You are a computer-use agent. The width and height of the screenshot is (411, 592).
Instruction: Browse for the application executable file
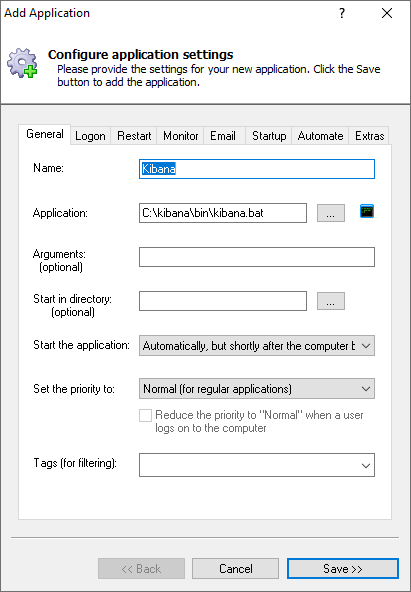click(x=331, y=213)
